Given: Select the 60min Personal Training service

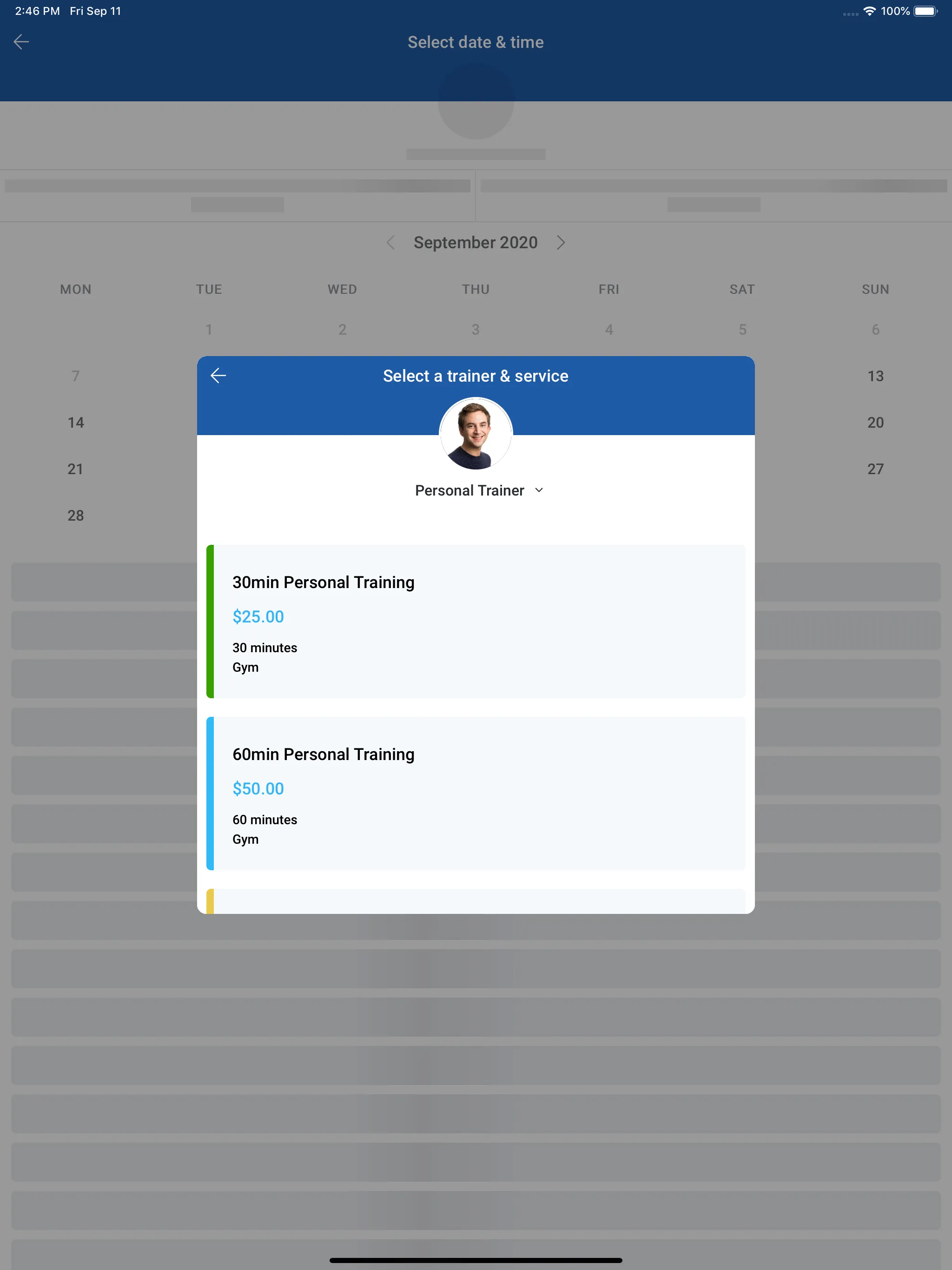Looking at the screenshot, I should (476, 793).
